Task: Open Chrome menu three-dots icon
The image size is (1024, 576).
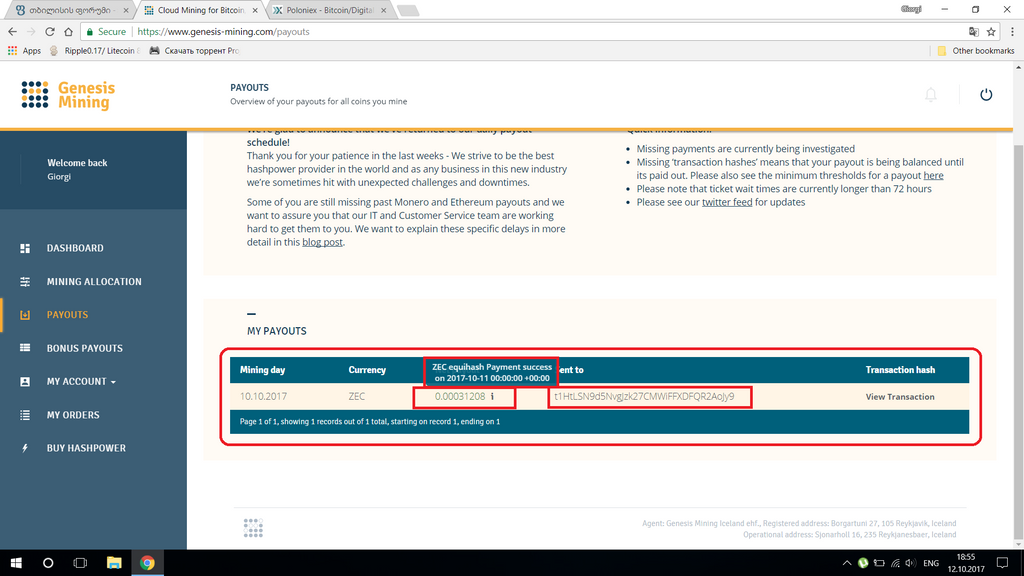Action: click(x=1012, y=31)
